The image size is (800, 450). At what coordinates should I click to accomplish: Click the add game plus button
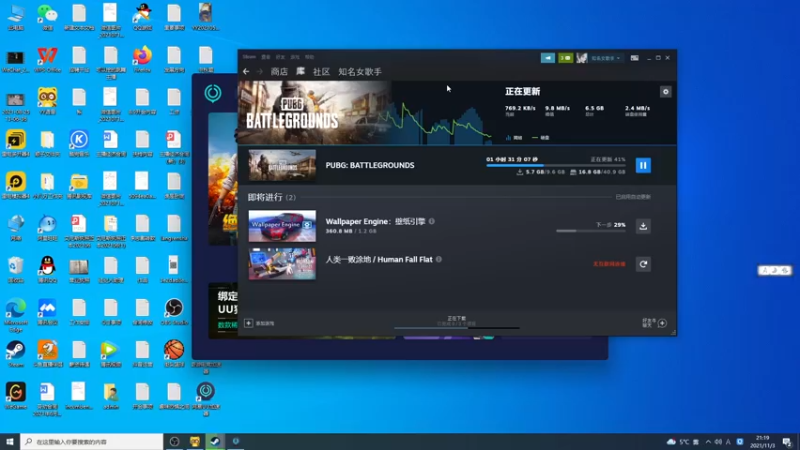point(248,323)
